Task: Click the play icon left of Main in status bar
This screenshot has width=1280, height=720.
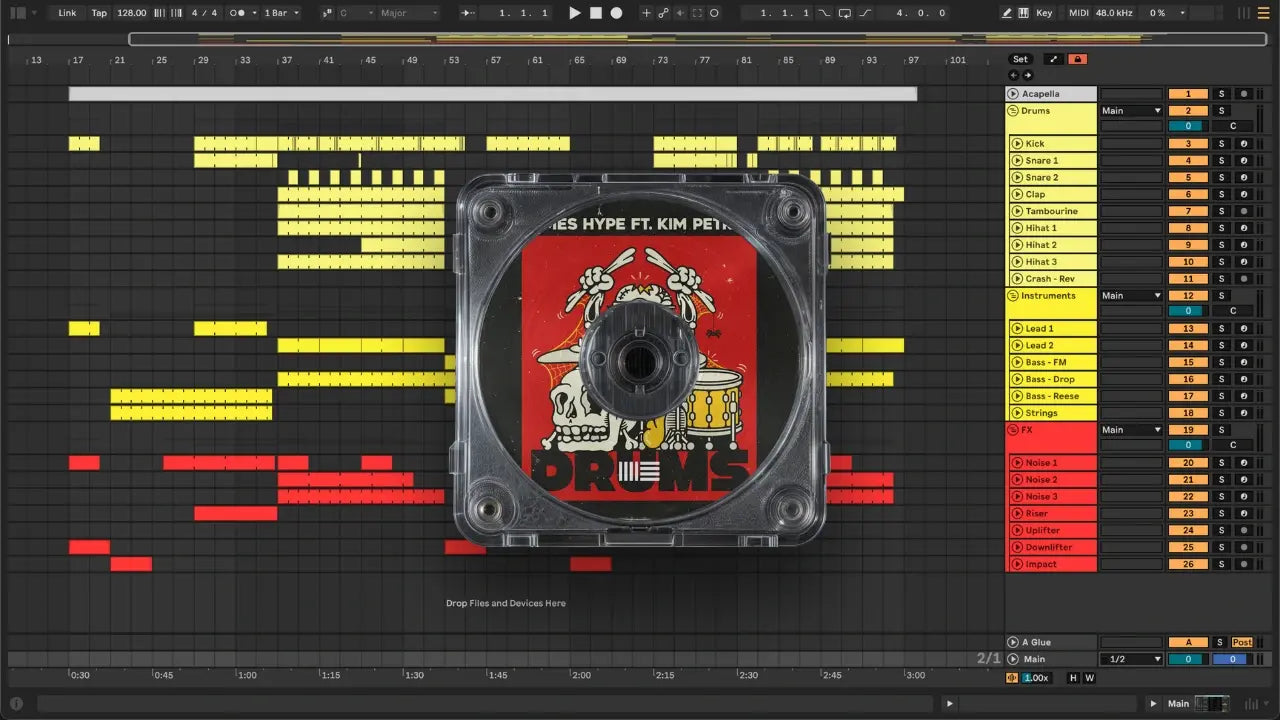Action: point(1154,703)
